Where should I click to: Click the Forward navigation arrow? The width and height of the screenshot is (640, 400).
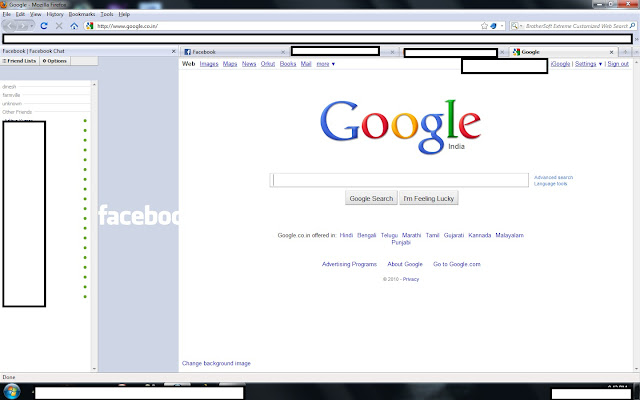click(22, 26)
